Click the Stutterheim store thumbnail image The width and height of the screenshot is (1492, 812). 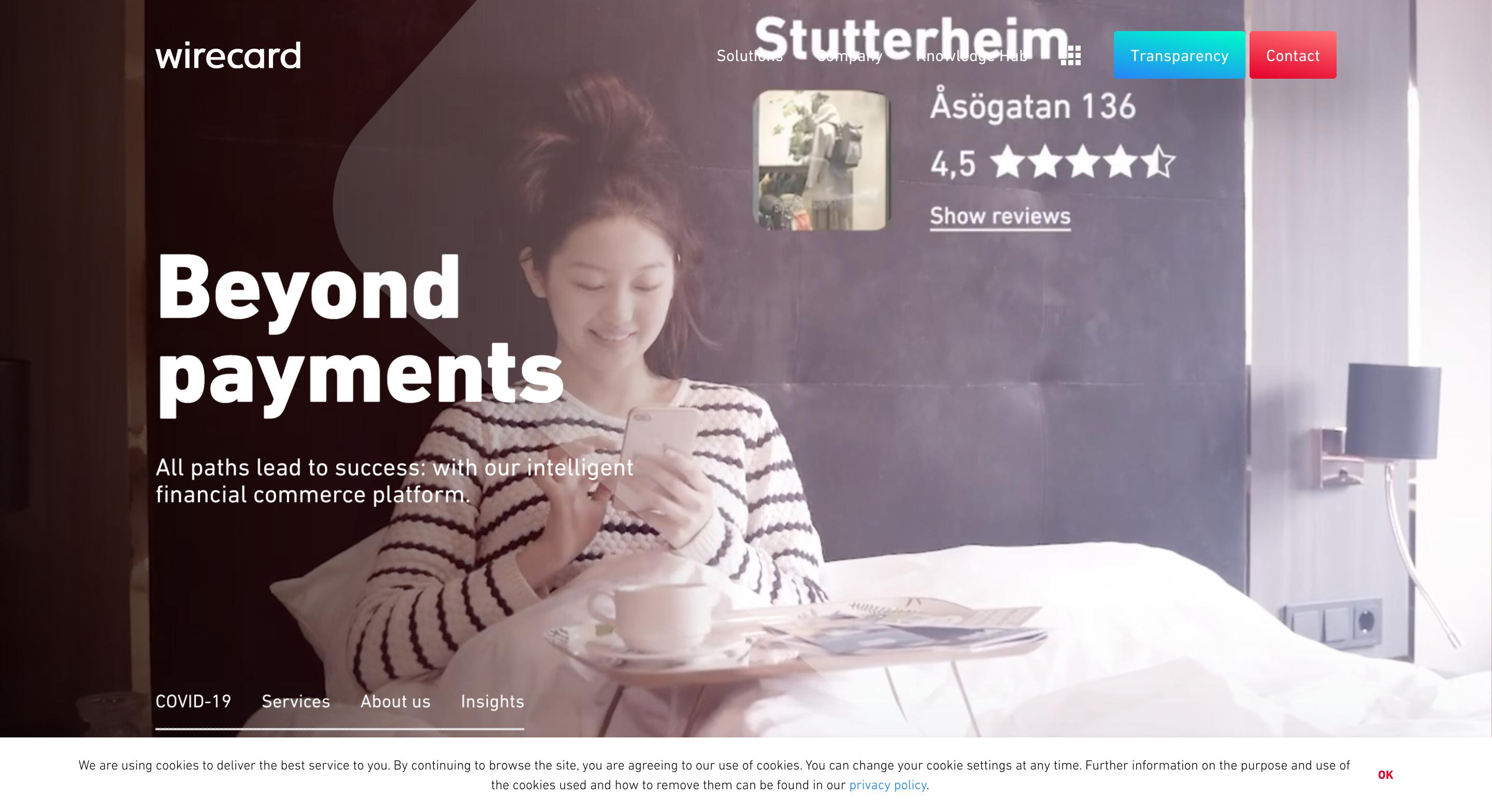tap(821, 160)
